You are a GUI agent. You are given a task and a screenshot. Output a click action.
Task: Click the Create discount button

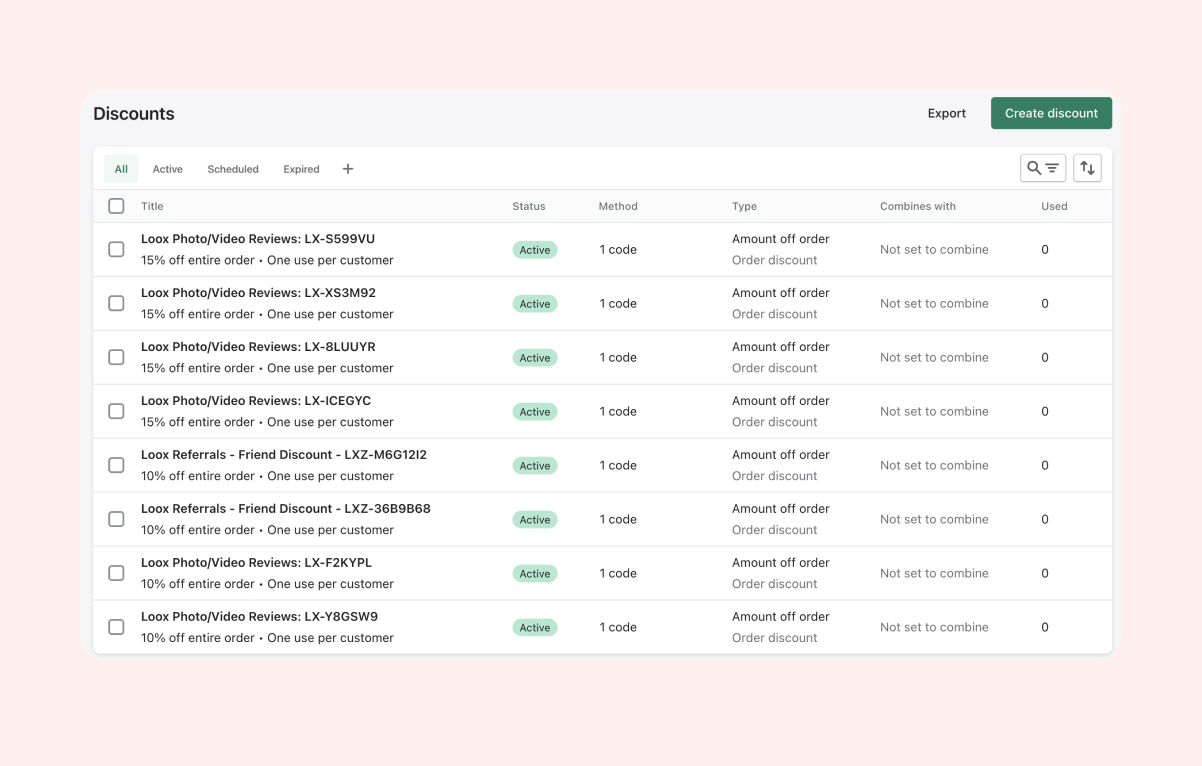[x=1051, y=113]
